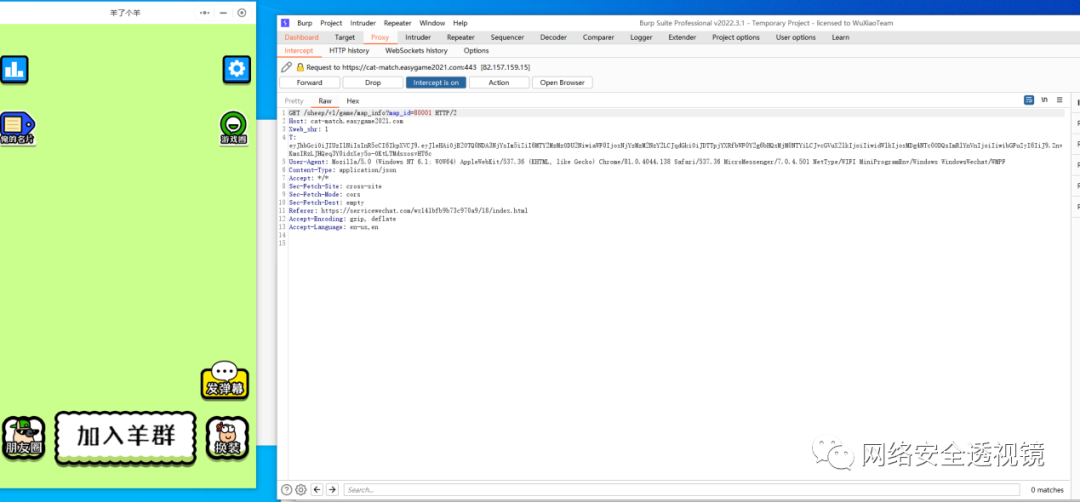Open the proxy Options sub-tab
1080x502 pixels.
[x=476, y=50]
